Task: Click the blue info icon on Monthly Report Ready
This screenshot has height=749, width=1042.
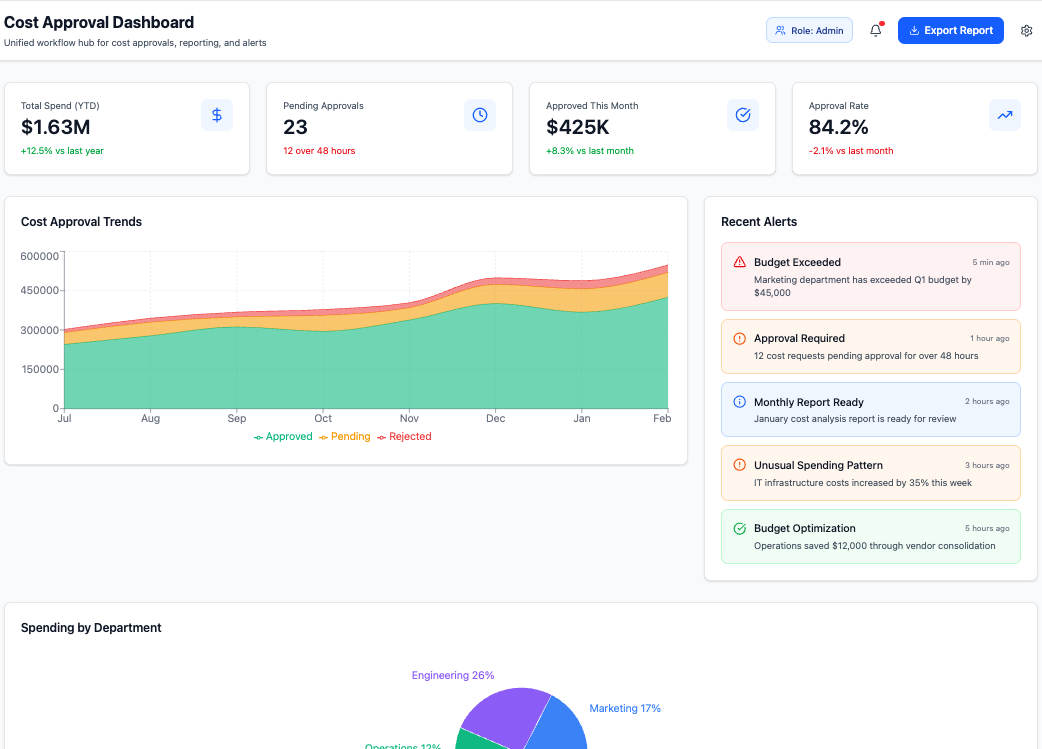Action: click(738, 402)
